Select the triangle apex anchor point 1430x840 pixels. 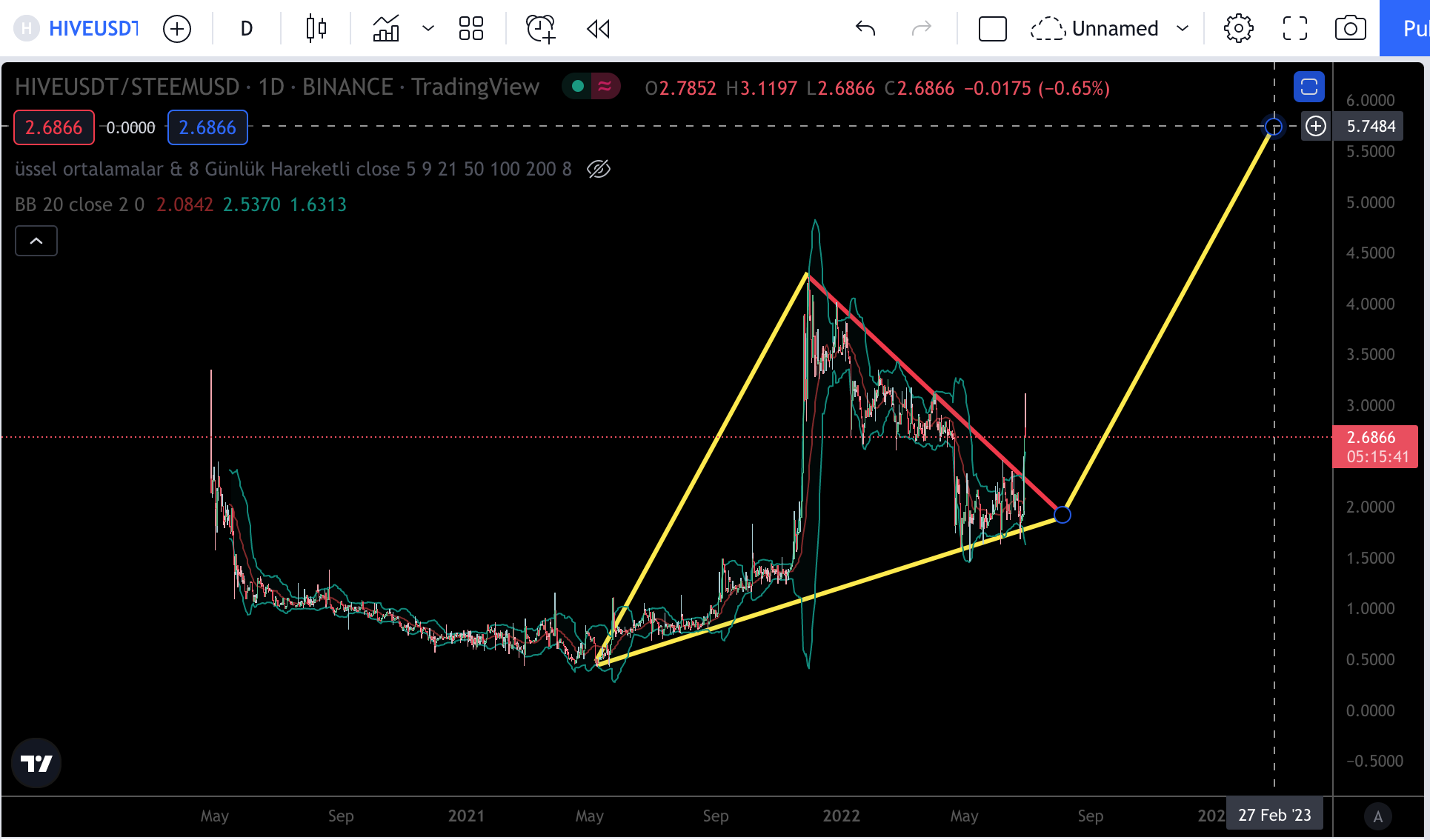pos(1062,515)
